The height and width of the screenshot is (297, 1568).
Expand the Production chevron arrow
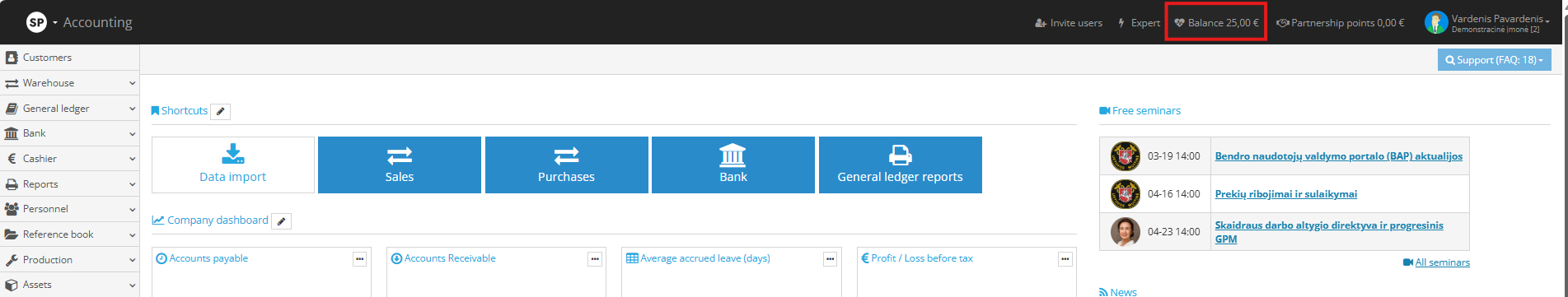click(132, 260)
